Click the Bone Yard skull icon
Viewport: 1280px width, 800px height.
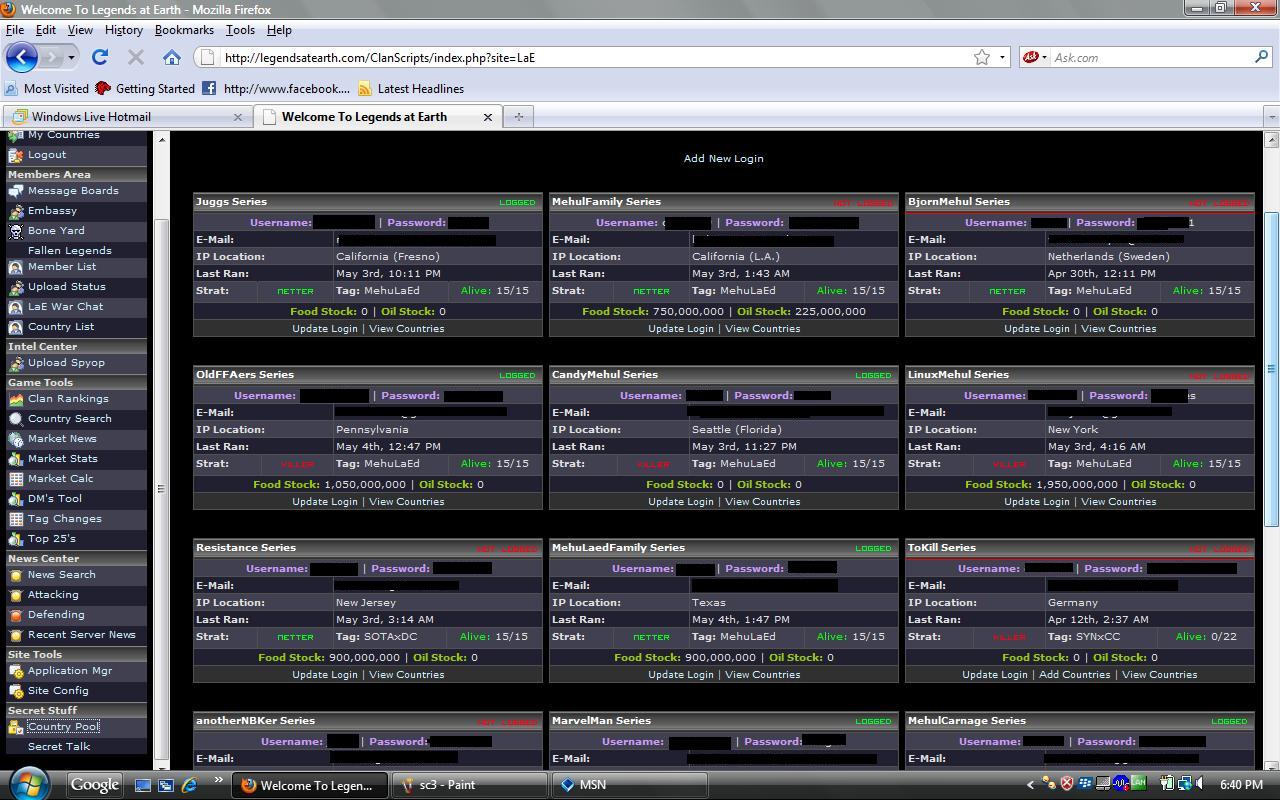pos(16,231)
